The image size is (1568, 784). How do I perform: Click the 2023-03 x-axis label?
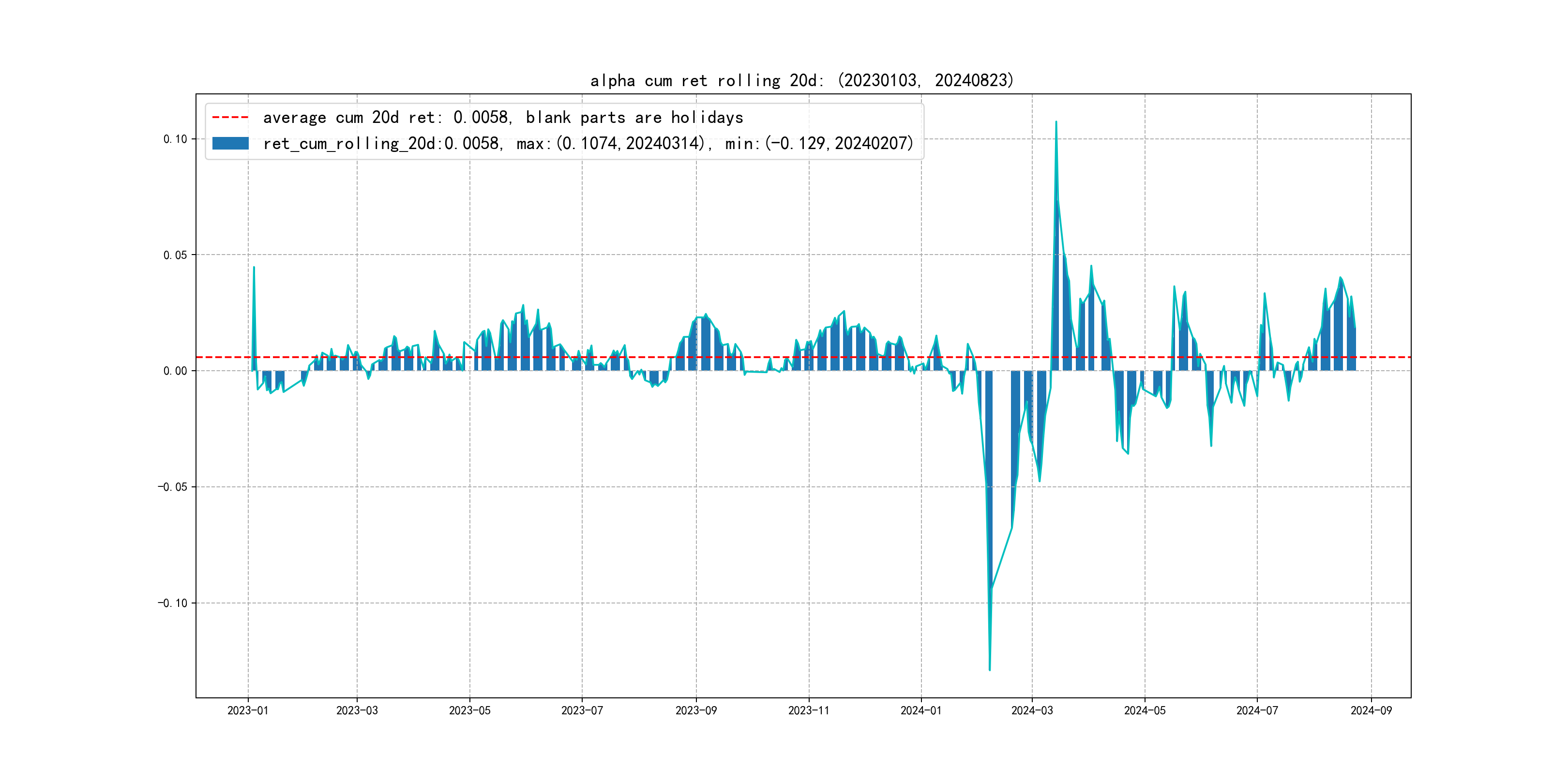pos(357,710)
